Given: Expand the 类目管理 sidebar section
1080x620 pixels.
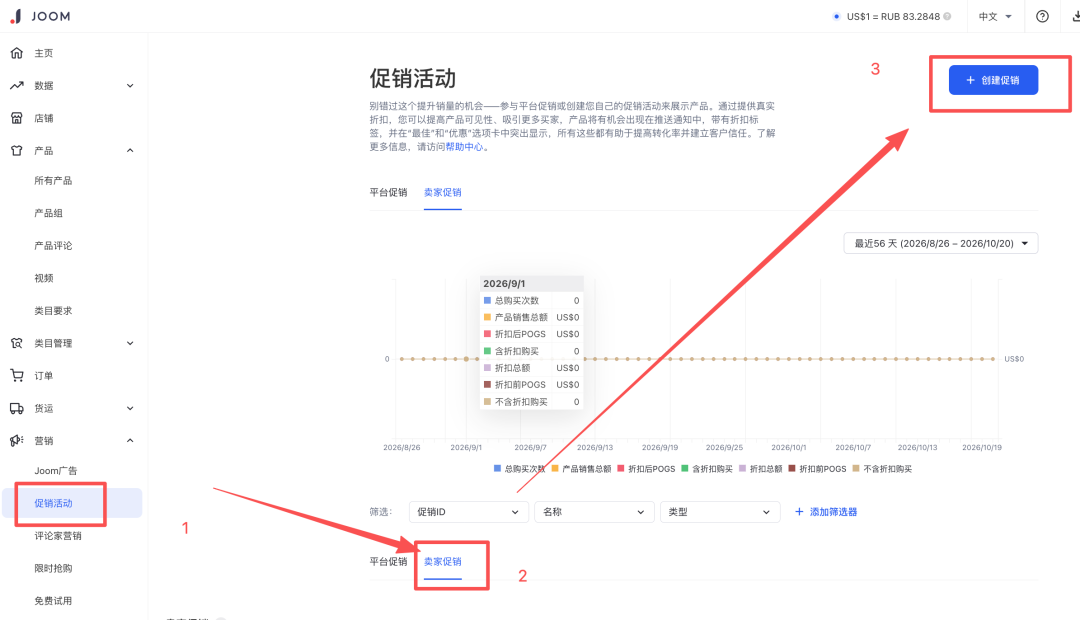Looking at the screenshot, I should (x=130, y=343).
